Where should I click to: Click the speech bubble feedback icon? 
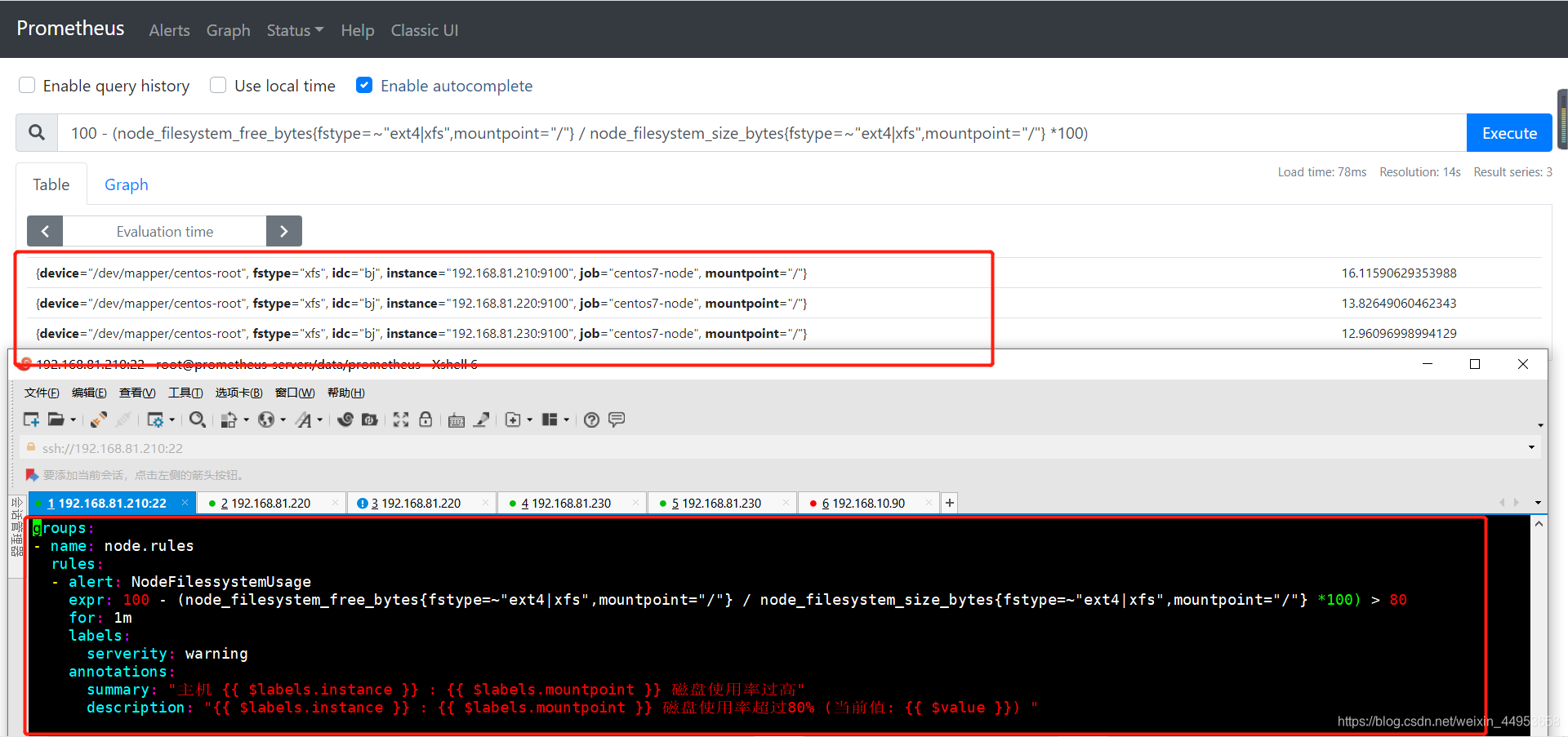pyautogui.click(x=617, y=420)
